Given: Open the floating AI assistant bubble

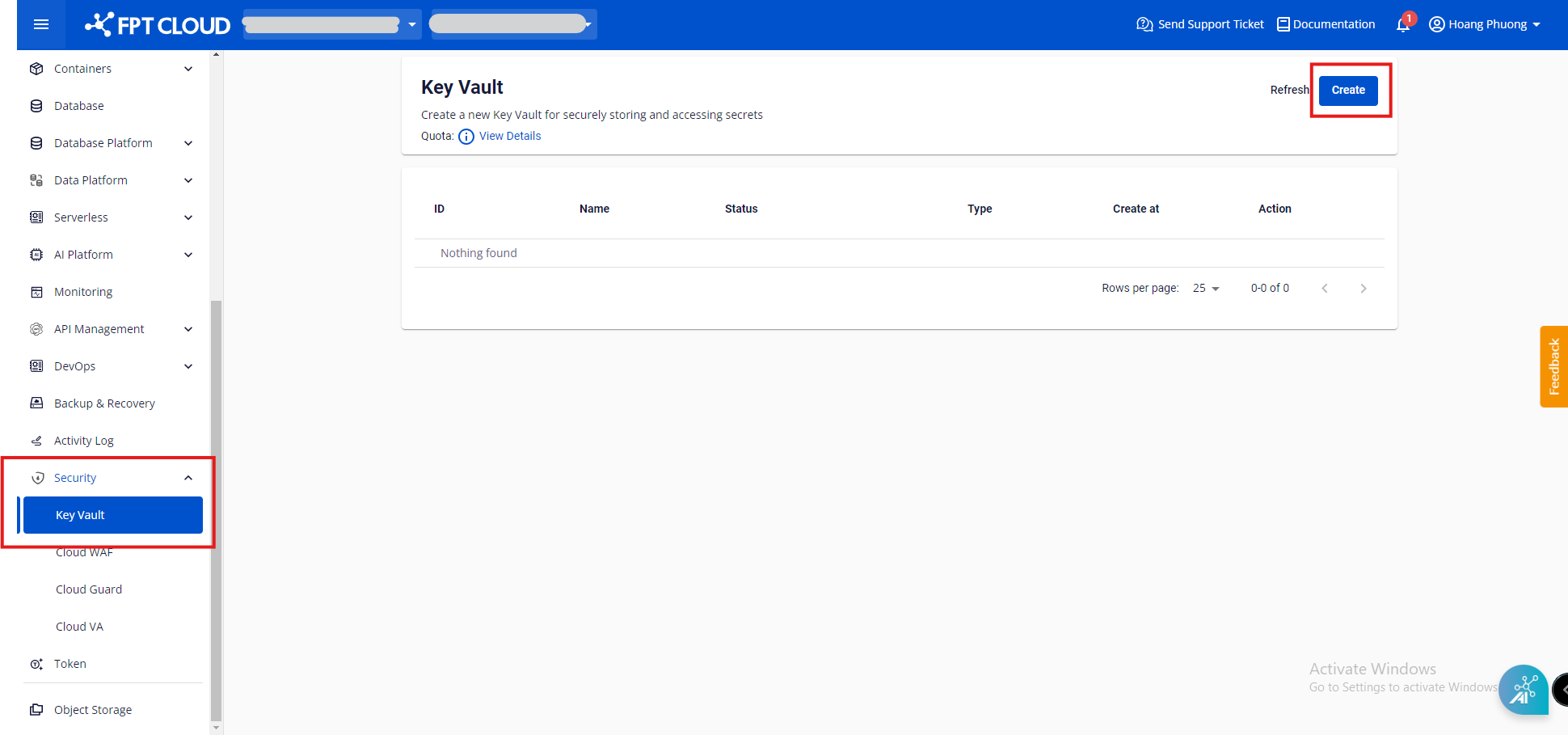Looking at the screenshot, I should [x=1524, y=690].
